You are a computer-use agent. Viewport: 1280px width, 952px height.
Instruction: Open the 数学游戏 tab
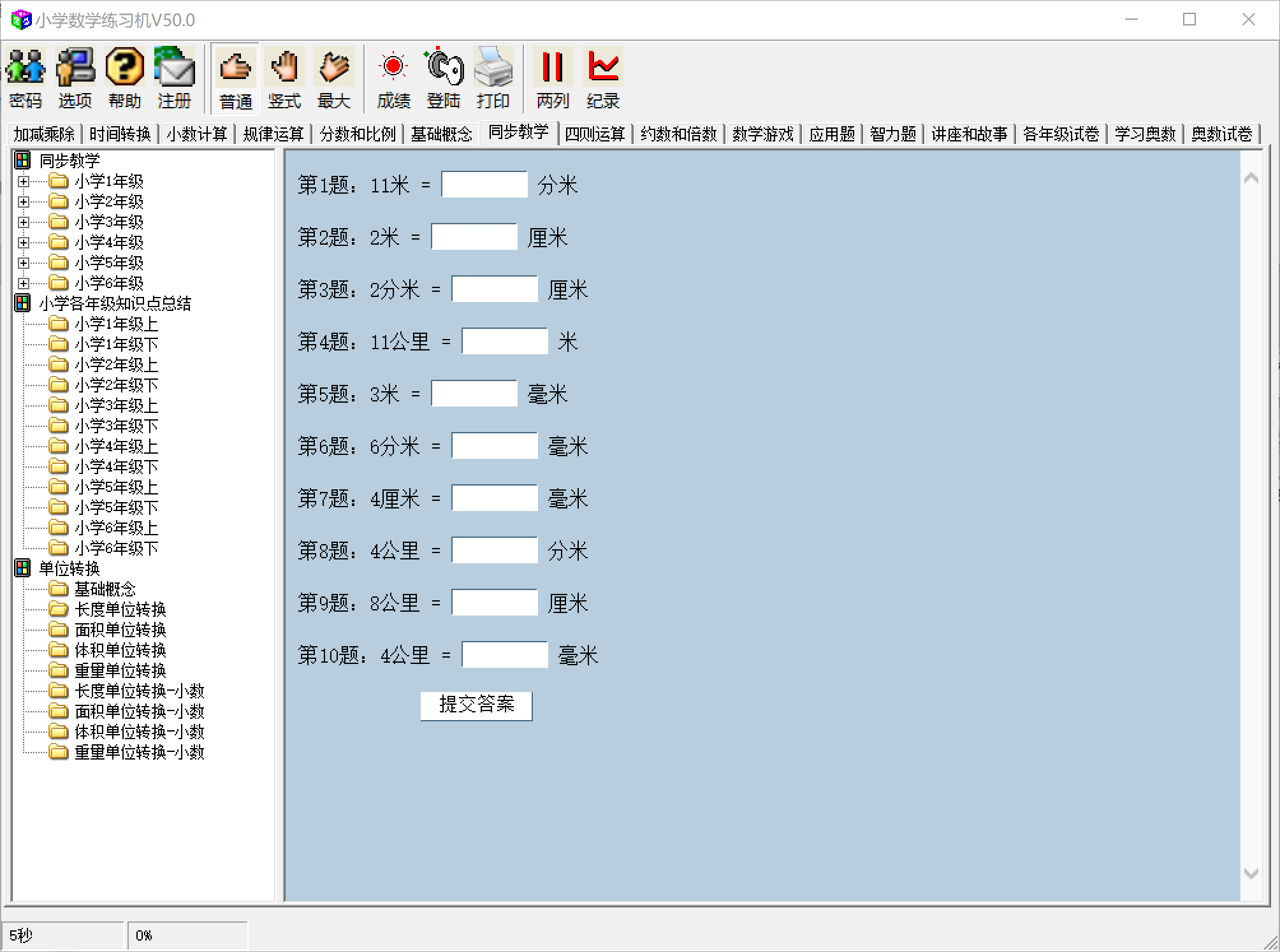(x=763, y=134)
